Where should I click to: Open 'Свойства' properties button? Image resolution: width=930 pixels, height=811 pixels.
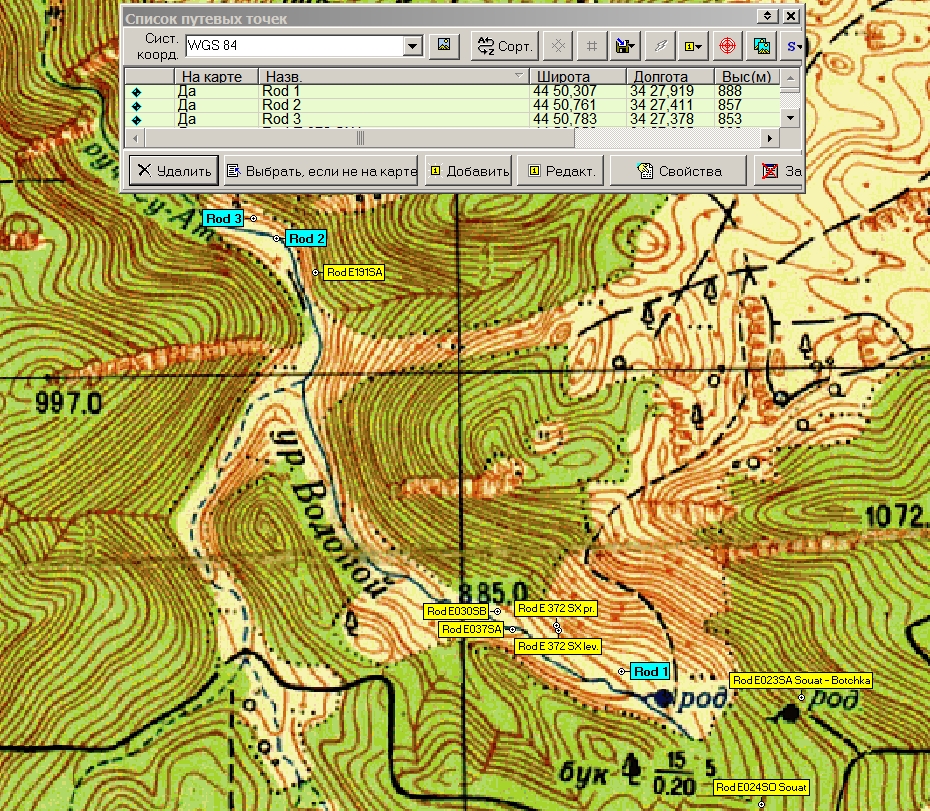click(679, 171)
